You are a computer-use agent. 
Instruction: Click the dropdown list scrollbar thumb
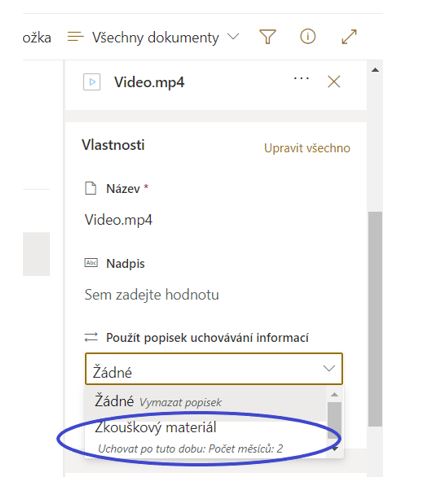pos(334,421)
